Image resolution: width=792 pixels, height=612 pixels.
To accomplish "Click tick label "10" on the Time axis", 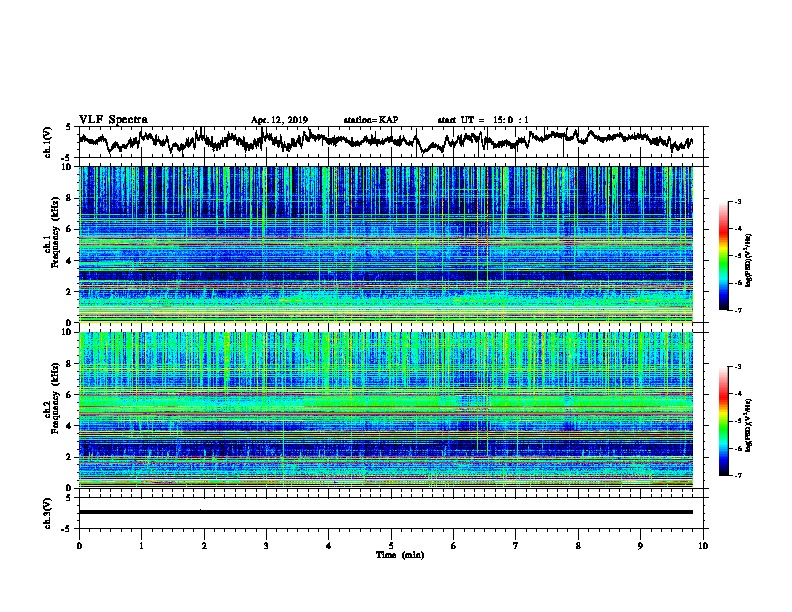I will tap(703, 546).
